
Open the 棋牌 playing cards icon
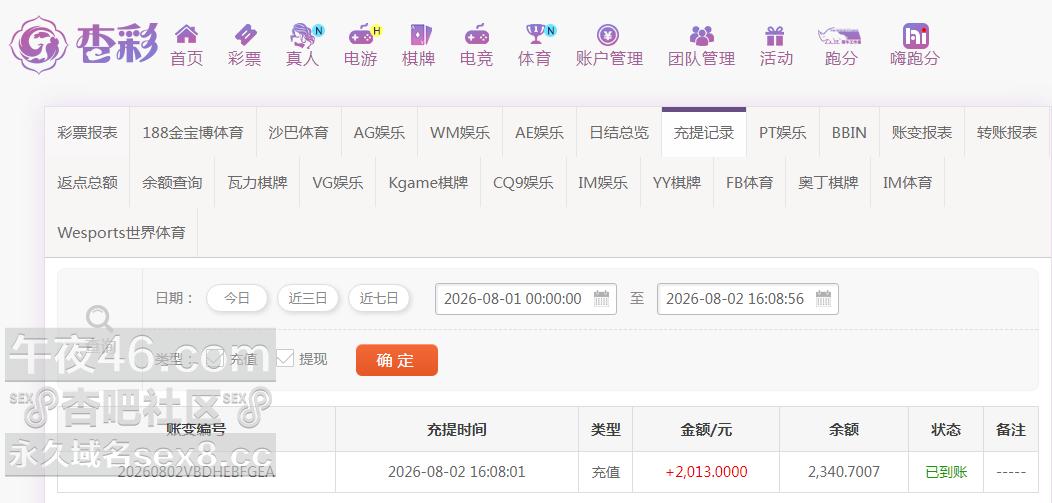click(x=420, y=34)
